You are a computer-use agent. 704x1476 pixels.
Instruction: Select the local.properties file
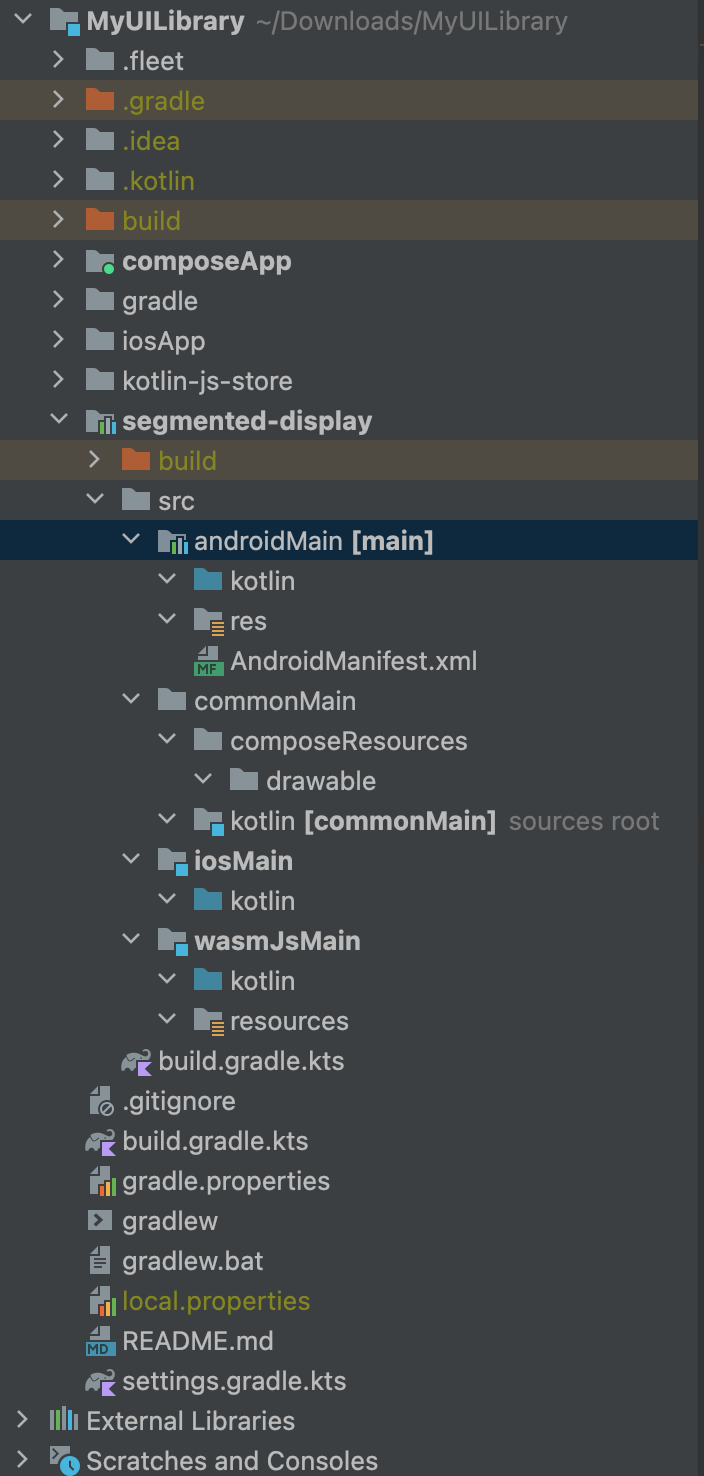point(215,1301)
